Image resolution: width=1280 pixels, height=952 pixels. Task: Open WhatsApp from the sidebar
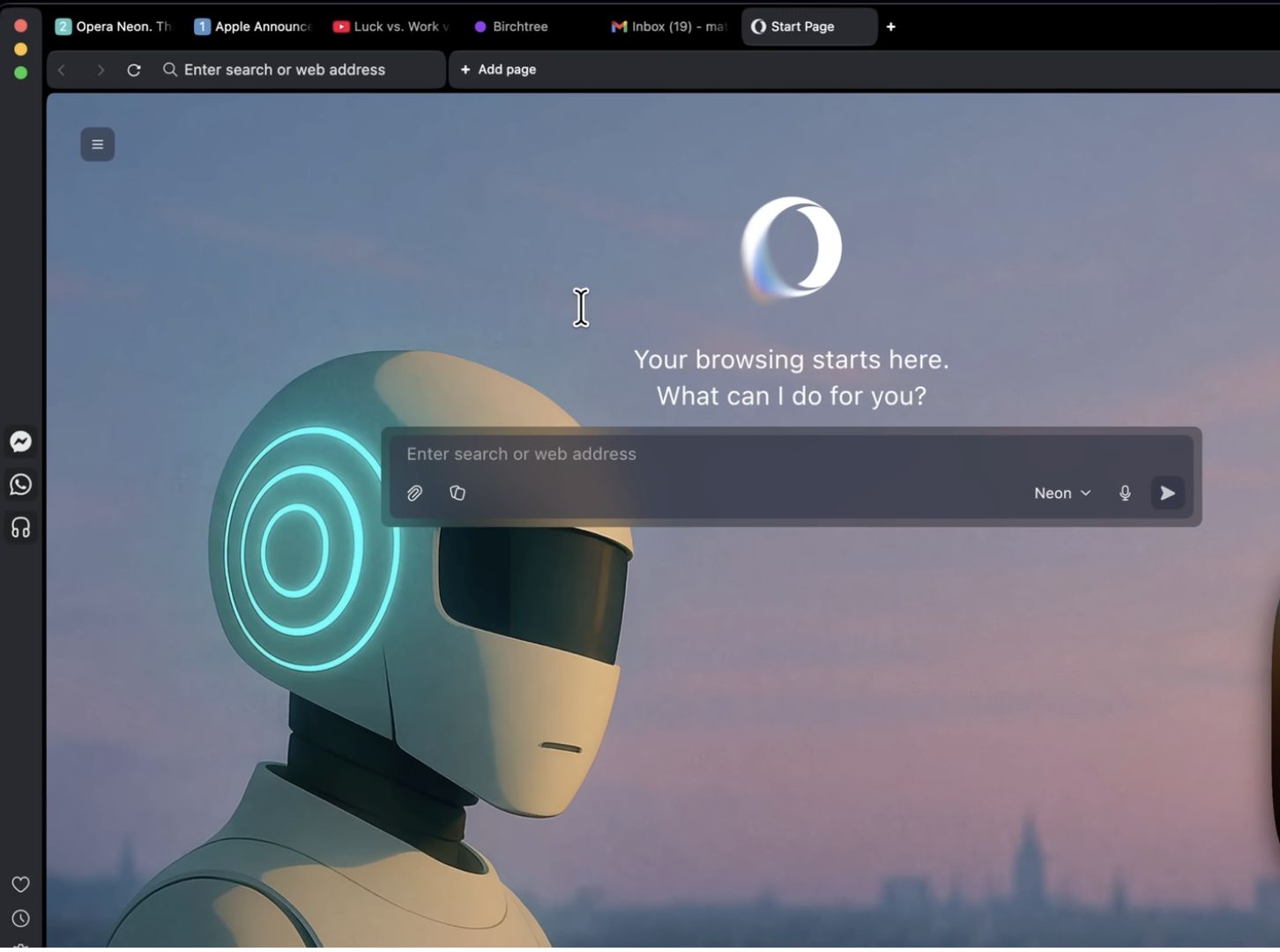click(x=20, y=485)
